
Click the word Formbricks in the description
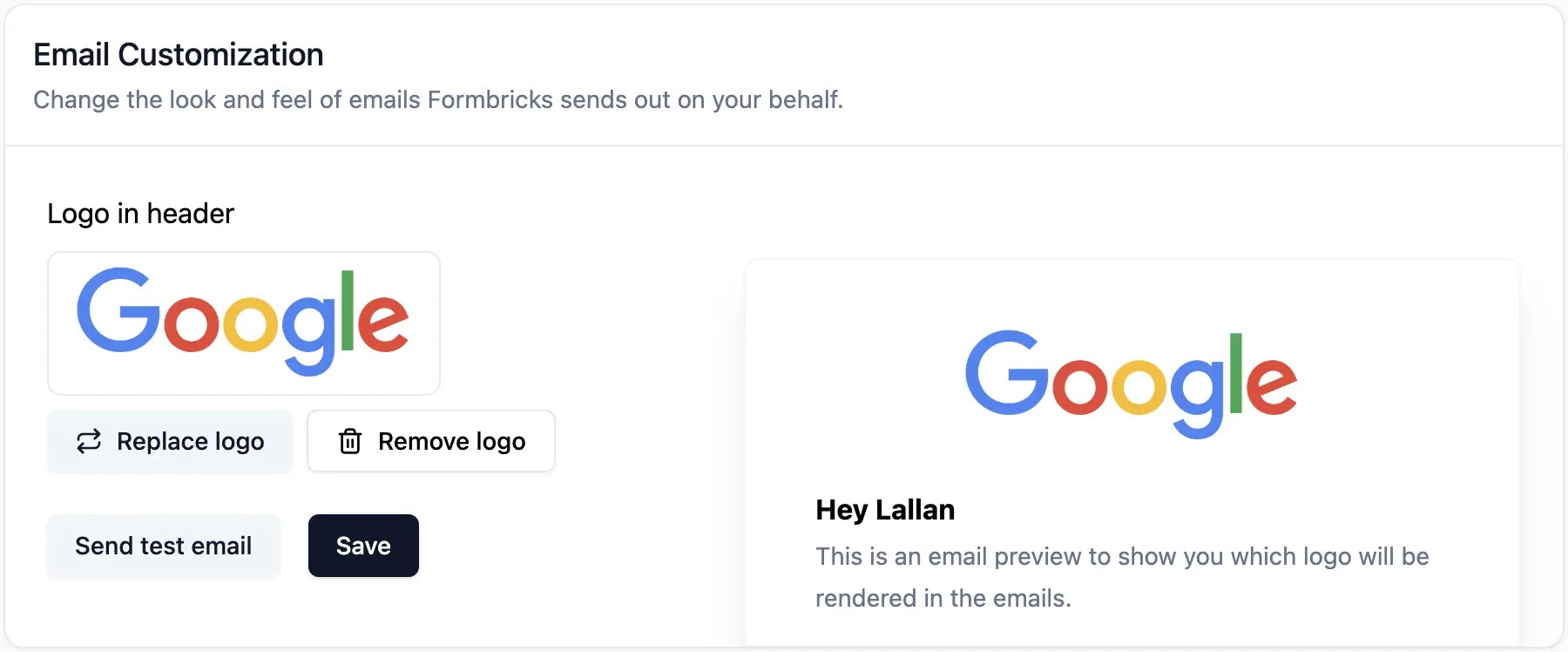[x=490, y=100]
